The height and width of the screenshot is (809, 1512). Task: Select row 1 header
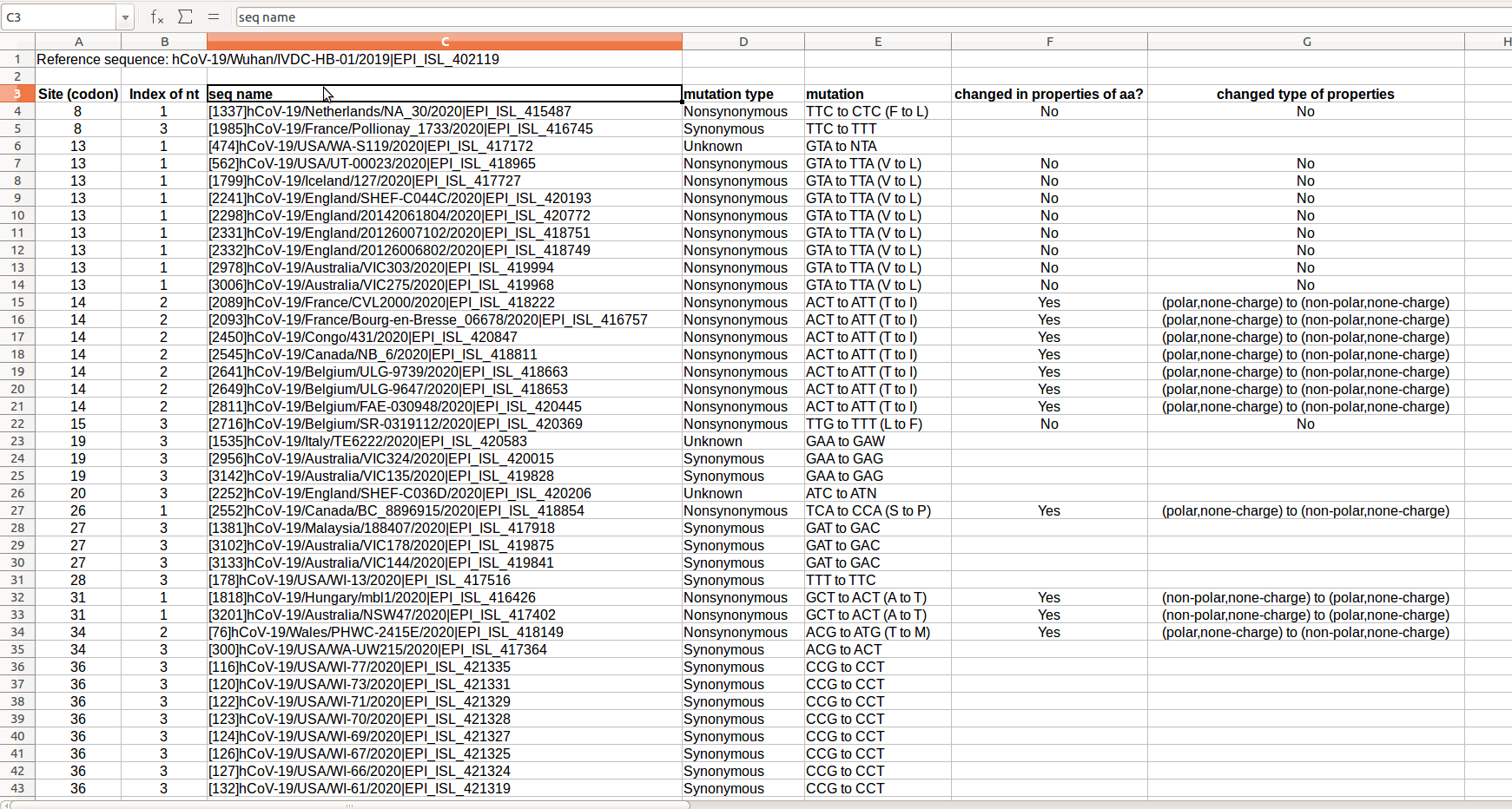(17, 59)
